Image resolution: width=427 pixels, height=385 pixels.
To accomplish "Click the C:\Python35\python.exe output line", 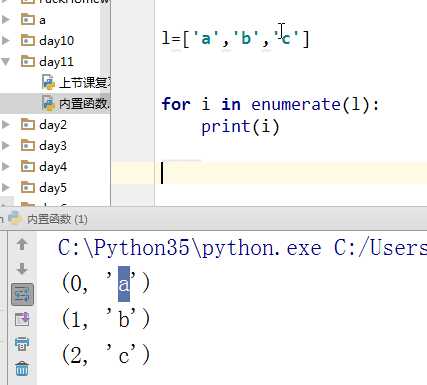I will click(x=242, y=248).
